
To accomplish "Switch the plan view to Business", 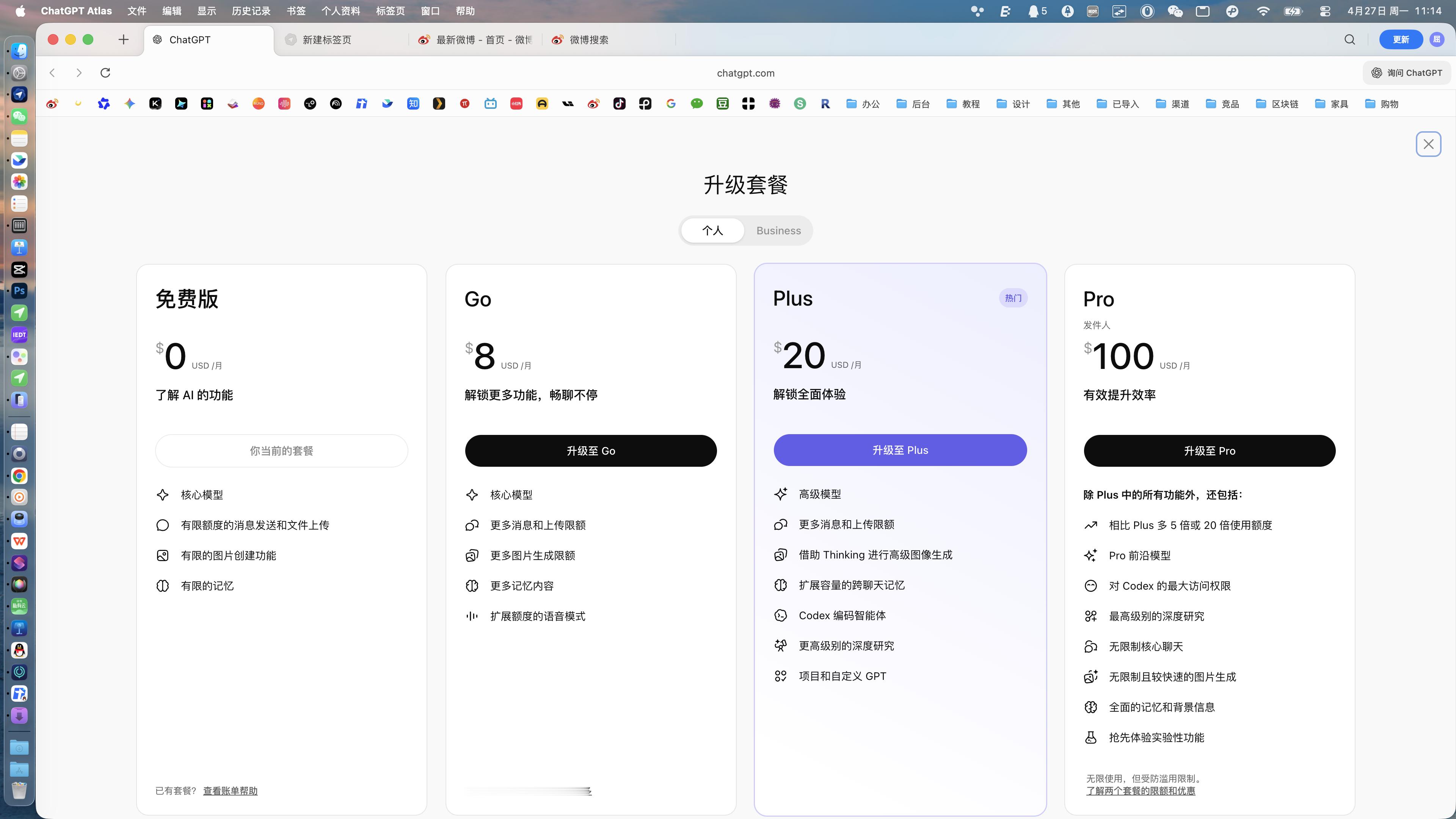I will (x=778, y=231).
